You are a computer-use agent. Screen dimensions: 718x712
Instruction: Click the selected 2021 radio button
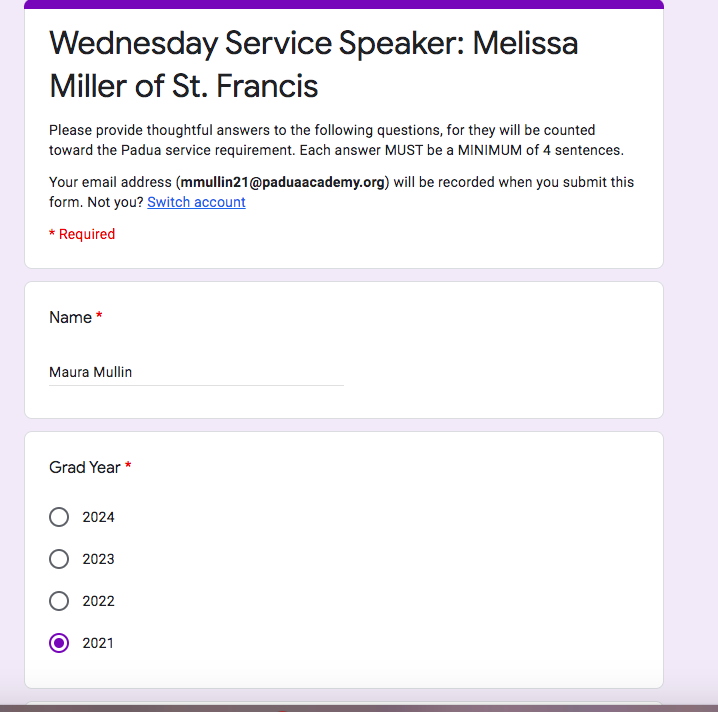[x=59, y=643]
